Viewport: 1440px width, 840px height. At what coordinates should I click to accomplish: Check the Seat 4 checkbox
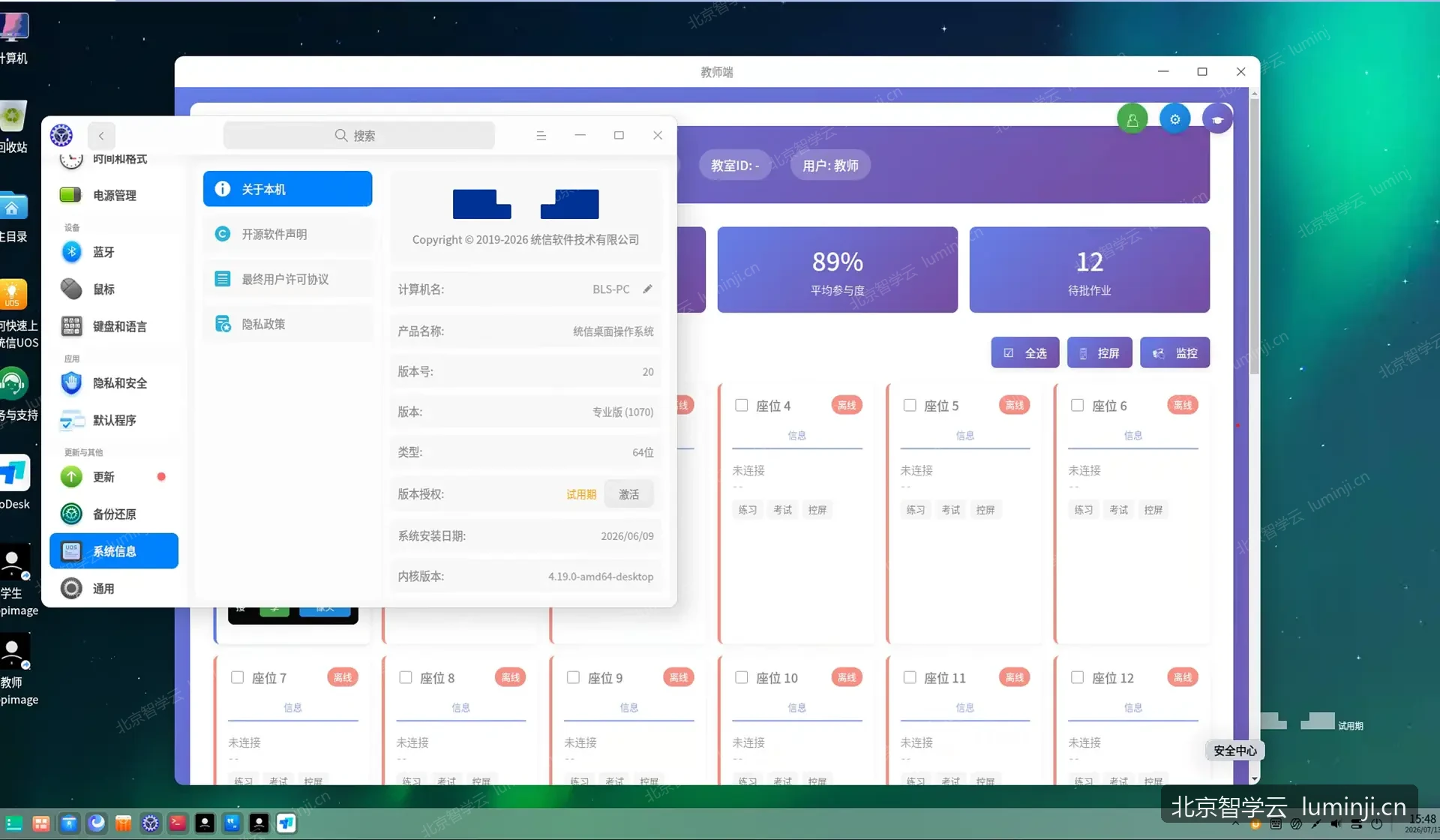point(741,405)
